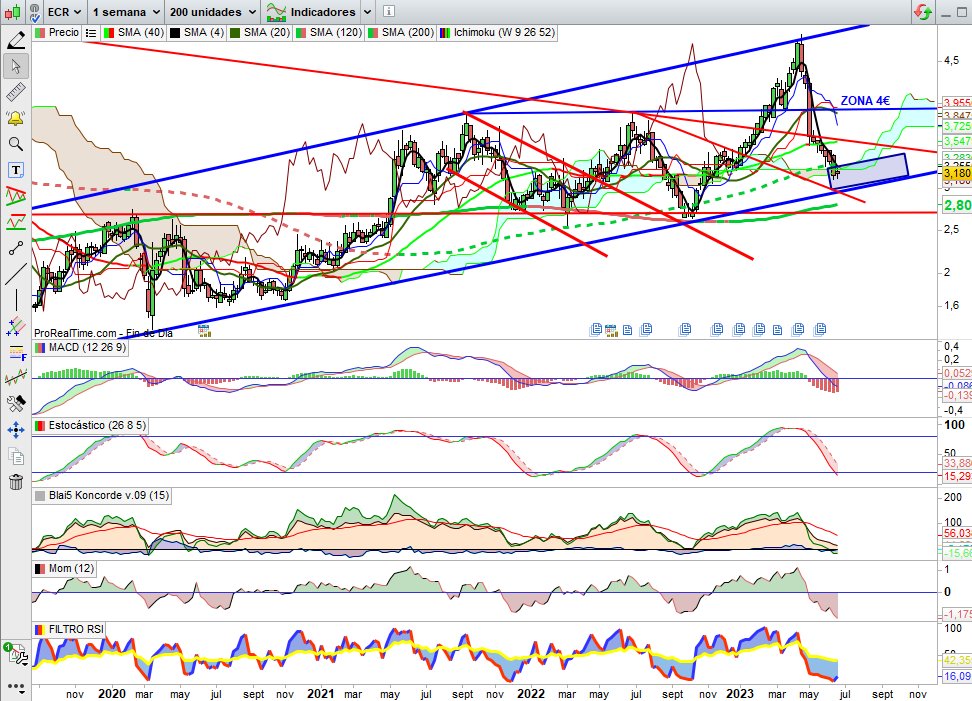972x701 pixels.
Task: Pick the ruler measurement tool
Action: tap(15, 92)
